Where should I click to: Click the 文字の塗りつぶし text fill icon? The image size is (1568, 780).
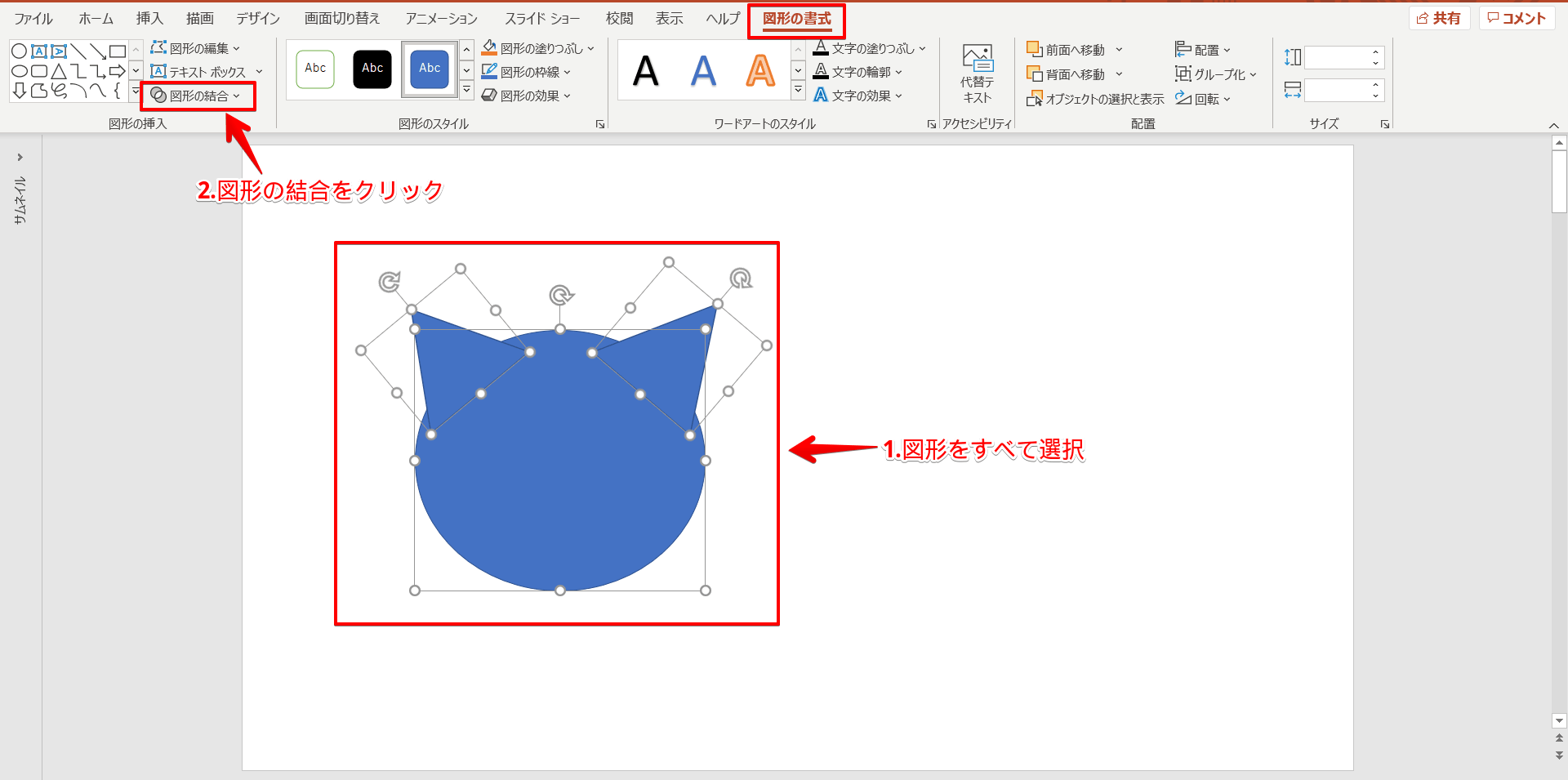pos(822,48)
